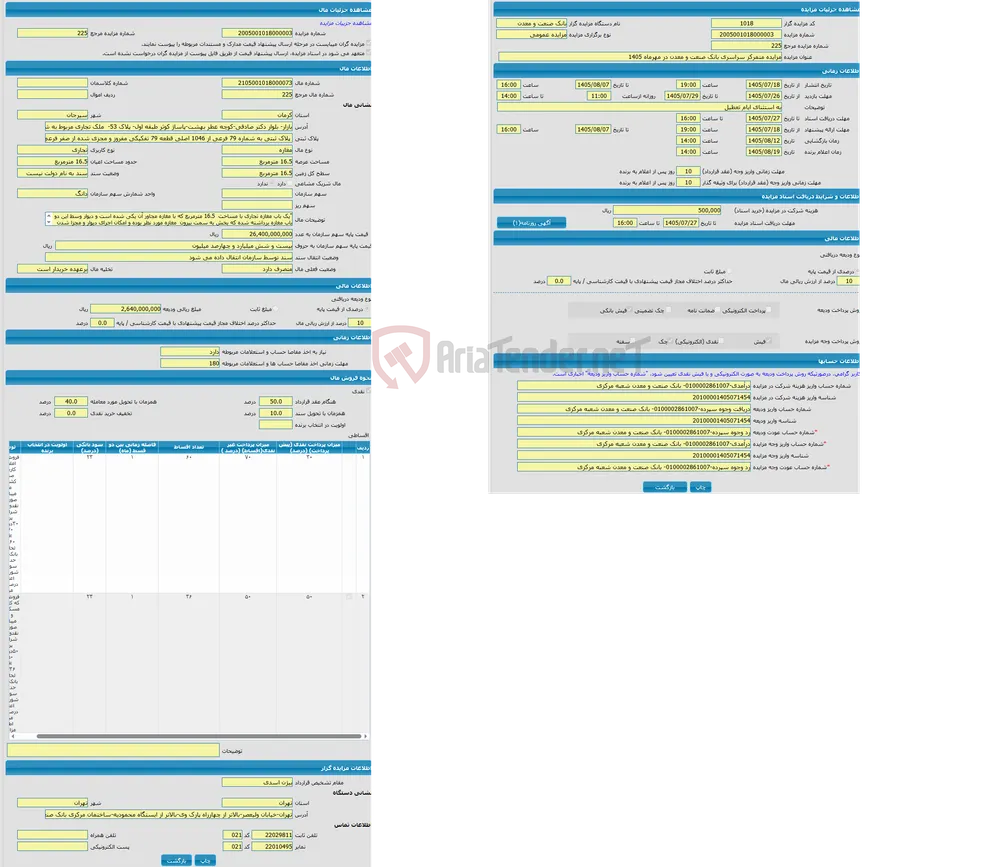Image resolution: width=1000 pixels, height=867 pixels.
Task: Toggle the پرداخت الکترونیکی deposit payment checkbox
Action: 768,310
